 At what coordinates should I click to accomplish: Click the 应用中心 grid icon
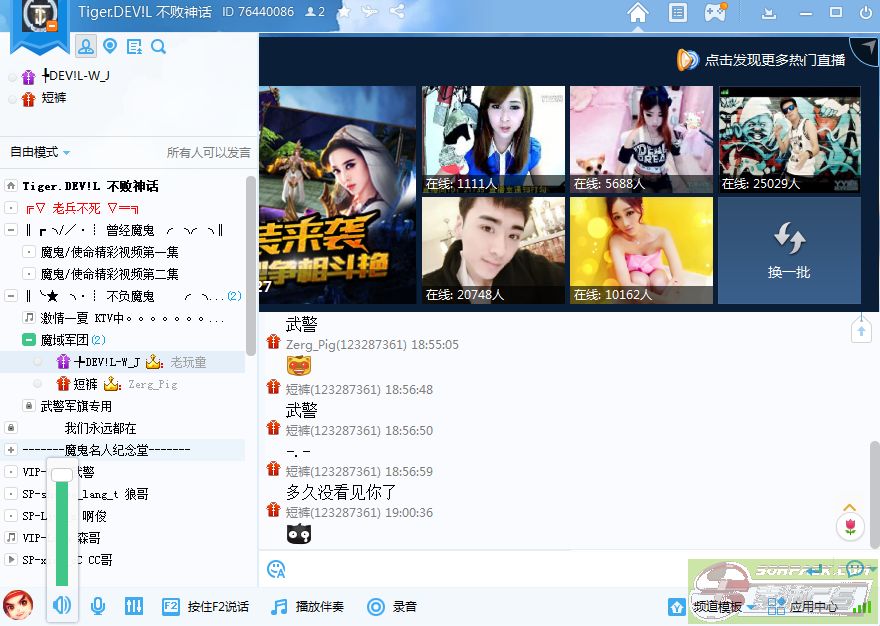click(776, 606)
